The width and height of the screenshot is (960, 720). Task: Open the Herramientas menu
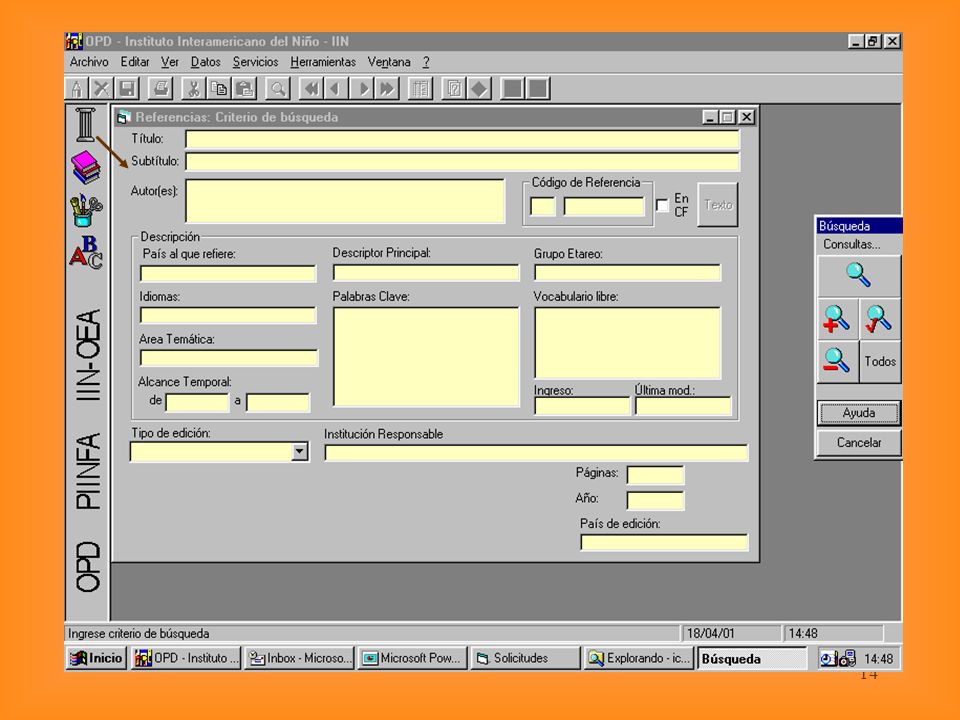(x=323, y=62)
